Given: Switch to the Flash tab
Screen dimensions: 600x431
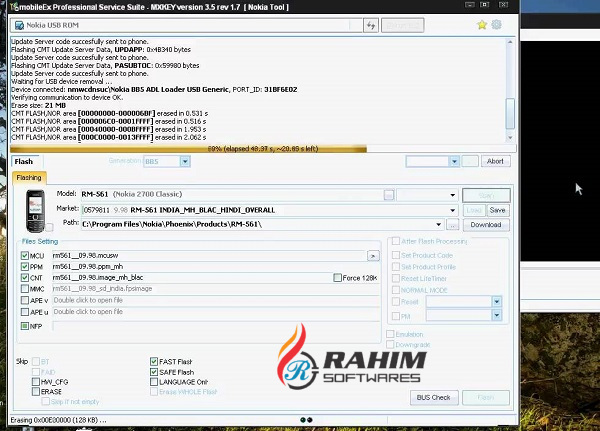Looking at the screenshot, I should (x=24, y=162).
